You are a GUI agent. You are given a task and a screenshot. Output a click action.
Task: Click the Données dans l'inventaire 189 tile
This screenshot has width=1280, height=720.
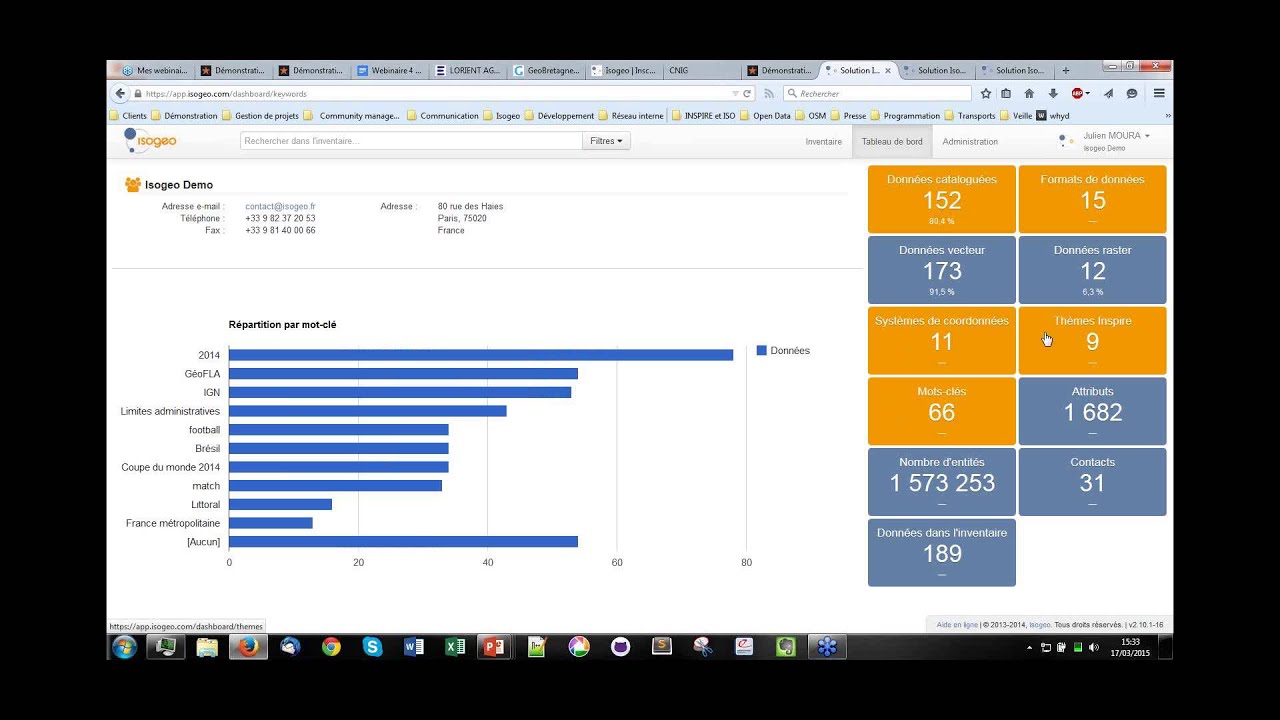click(942, 552)
